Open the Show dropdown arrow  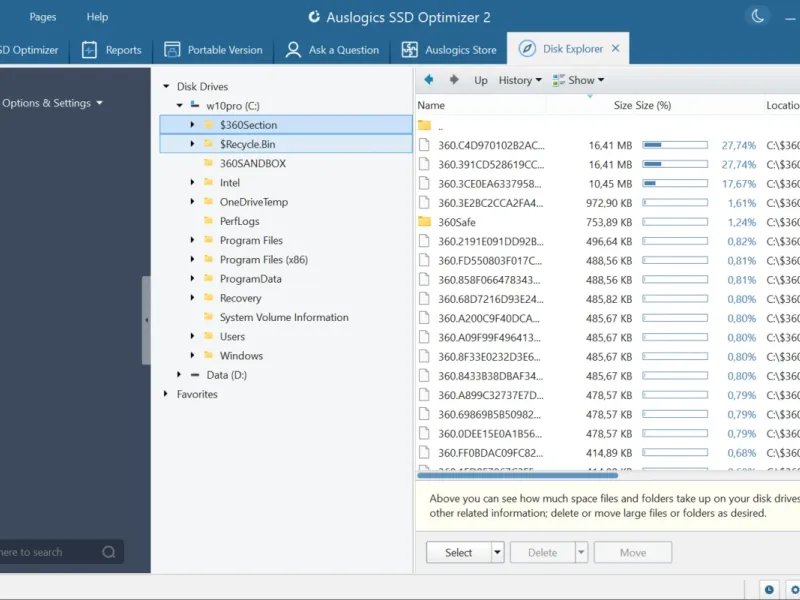tap(601, 80)
